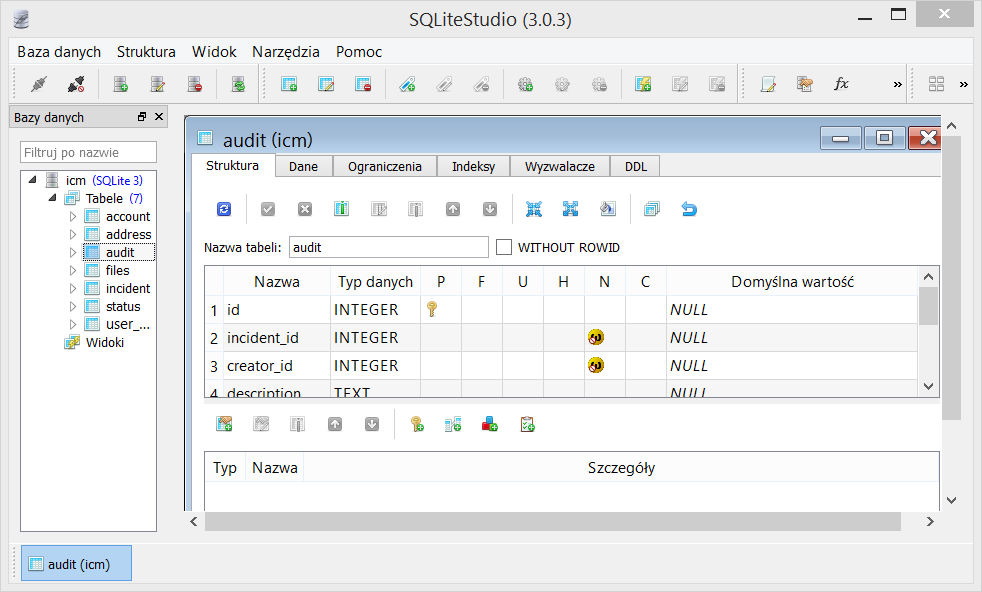Show hidden main toolbar items via first chevron
The height and width of the screenshot is (592, 982).
(x=897, y=85)
